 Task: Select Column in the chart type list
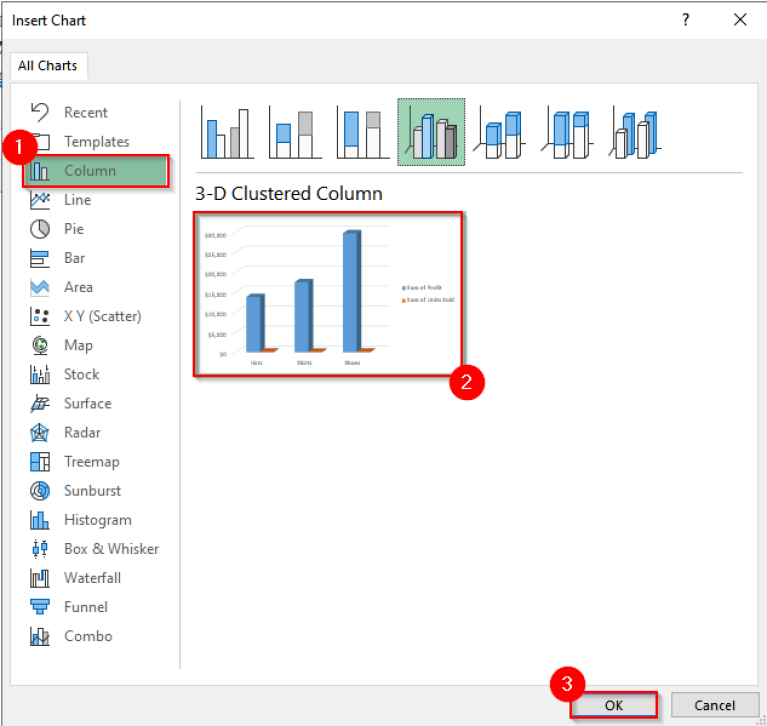90,171
